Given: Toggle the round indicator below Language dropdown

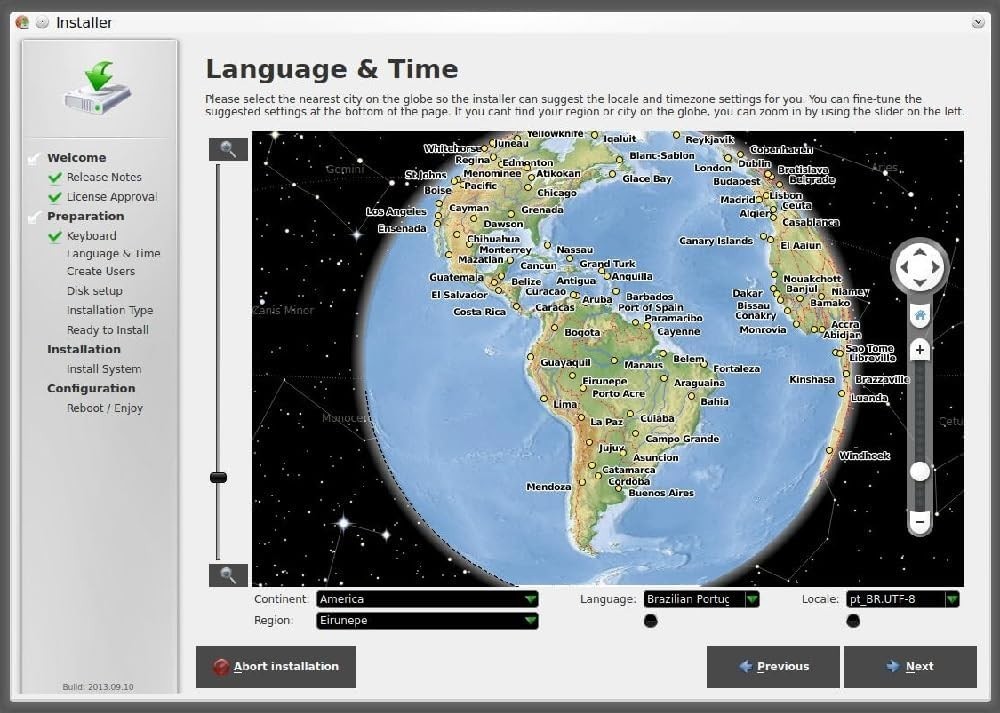Looking at the screenshot, I should pos(651,621).
